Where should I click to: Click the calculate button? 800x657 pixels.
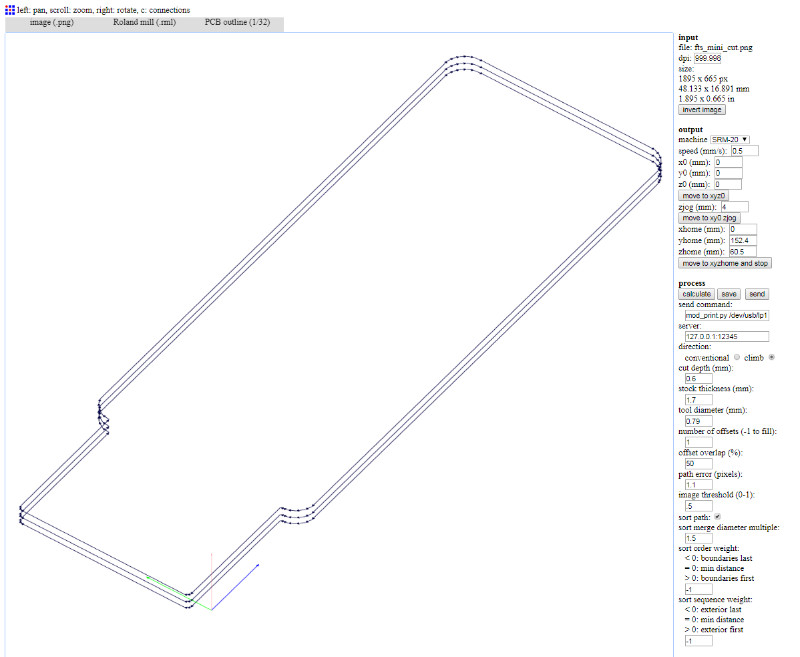696,294
